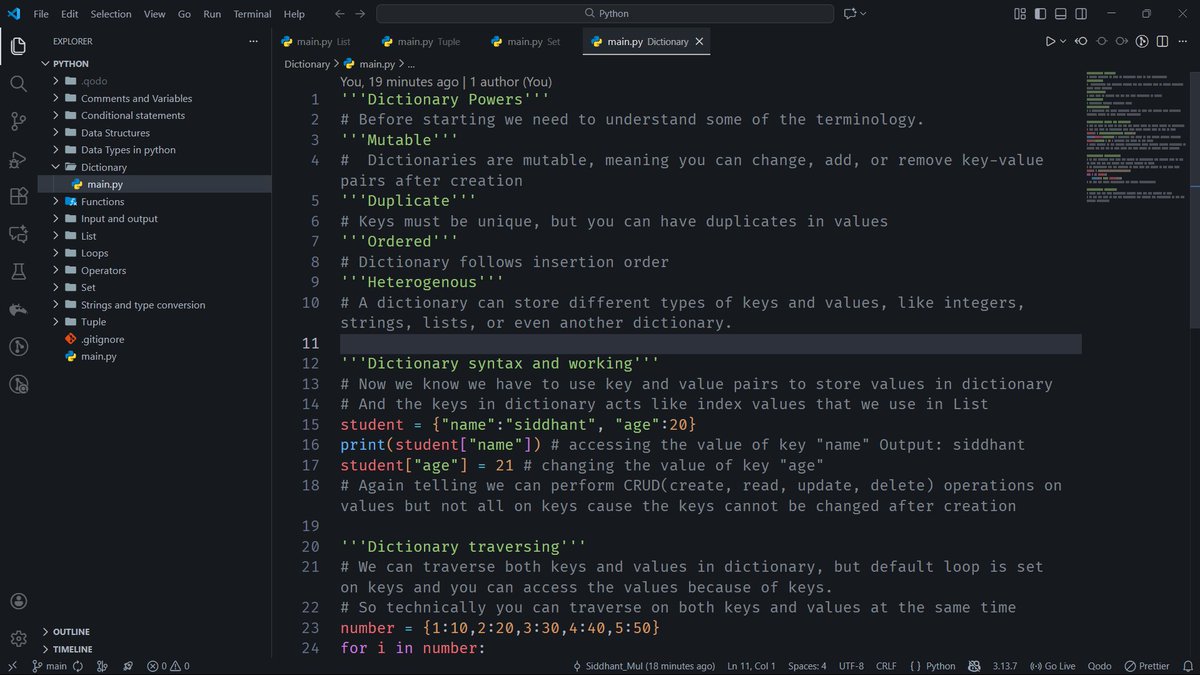Run the current Python file
This screenshot has width=1200, height=675.
point(1049,41)
